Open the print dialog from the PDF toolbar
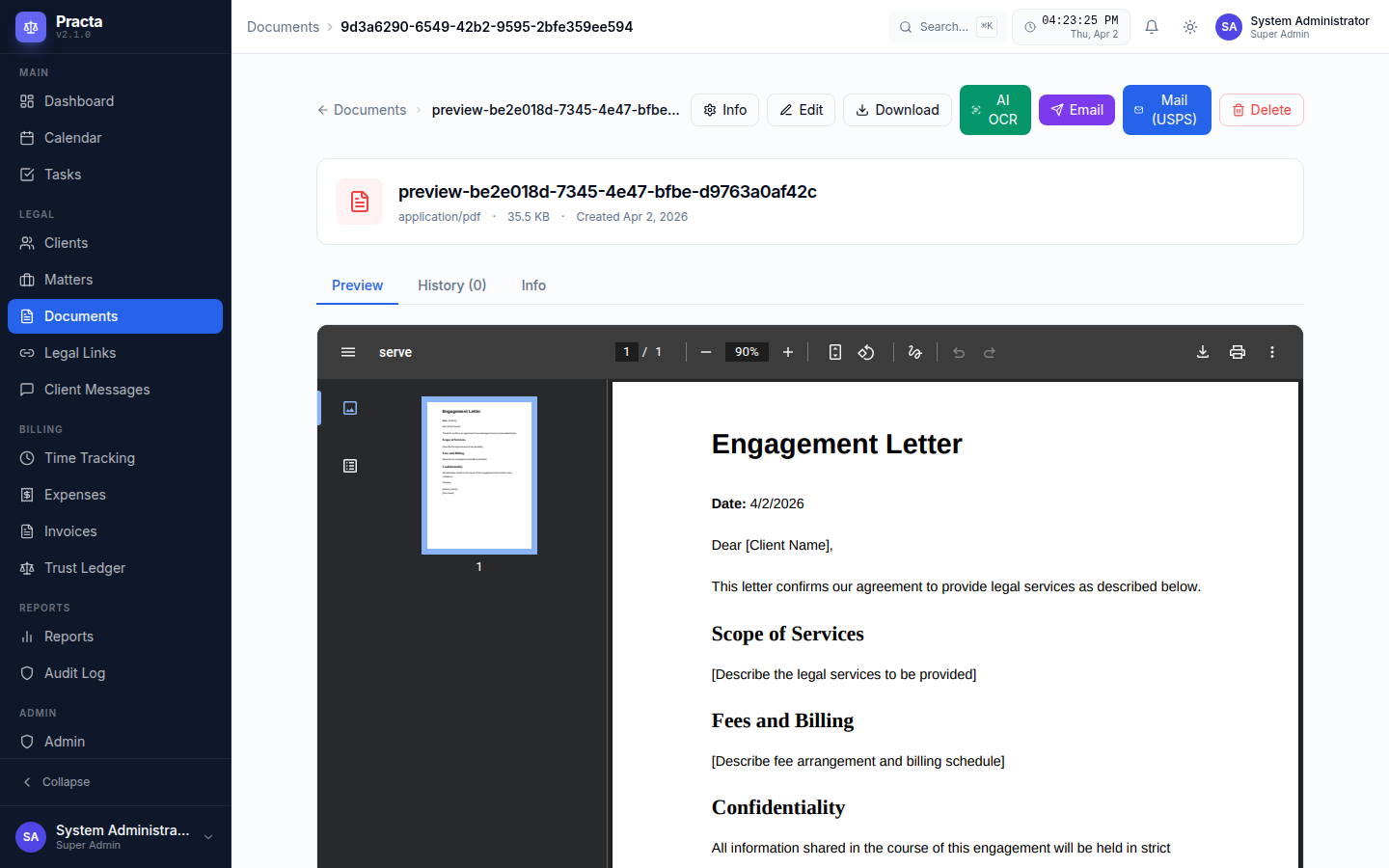This screenshot has width=1389, height=868. [1238, 352]
